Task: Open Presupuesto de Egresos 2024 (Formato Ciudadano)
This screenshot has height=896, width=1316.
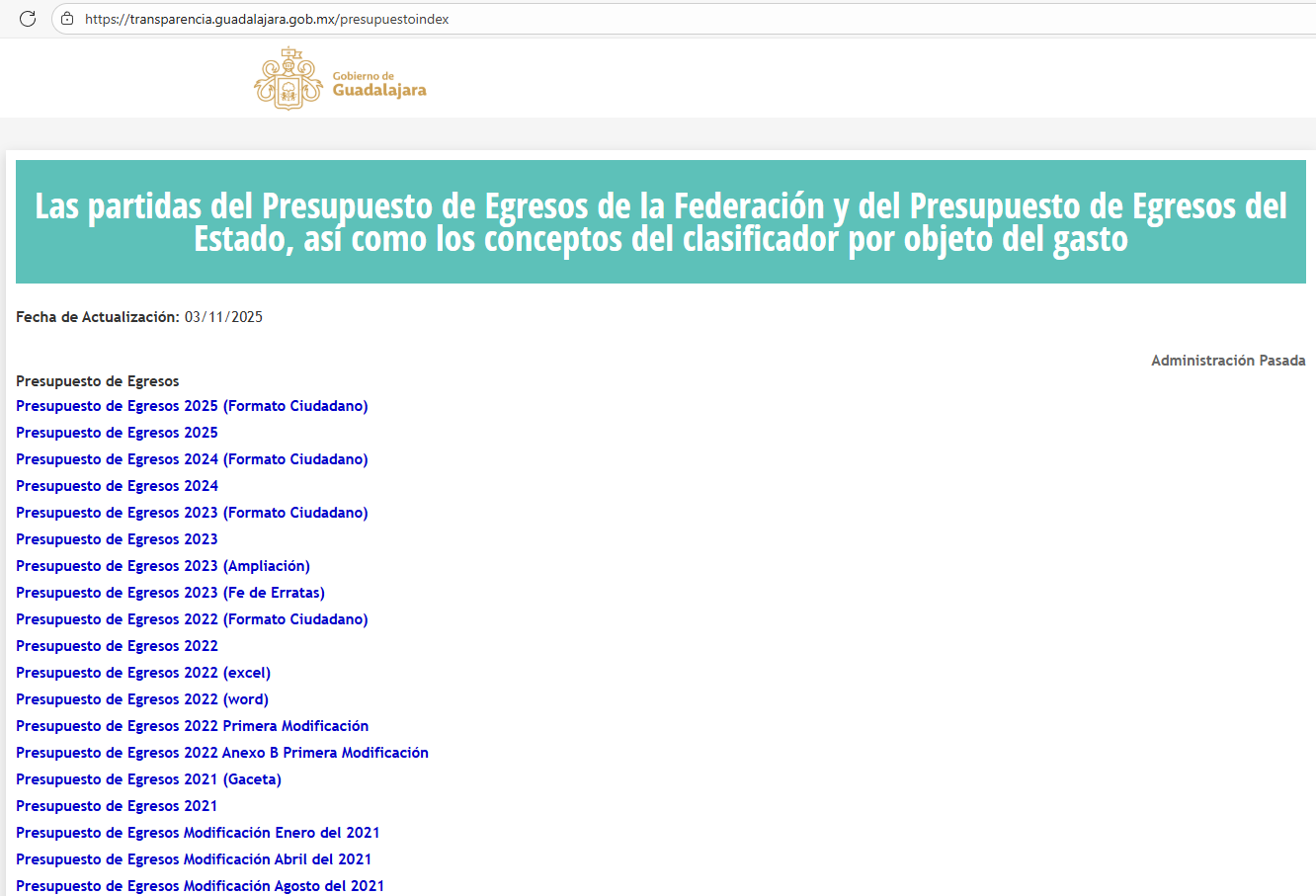Action: [x=192, y=459]
